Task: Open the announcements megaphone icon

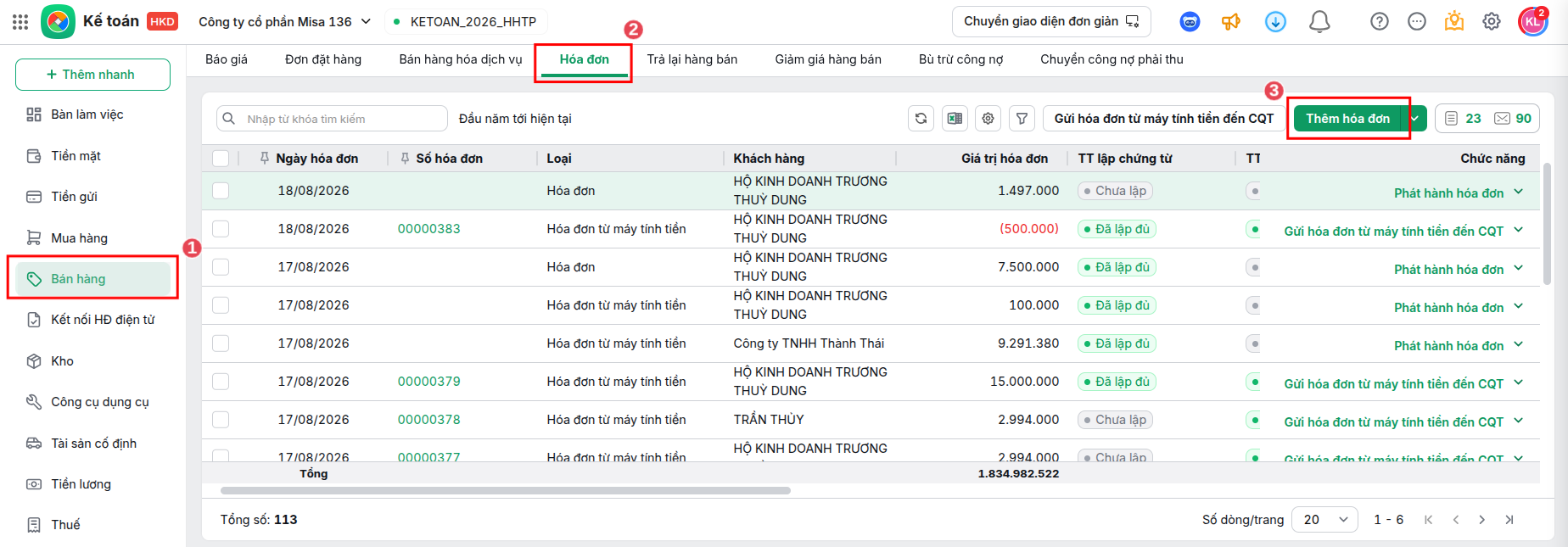Action: tap(1231, 22)
